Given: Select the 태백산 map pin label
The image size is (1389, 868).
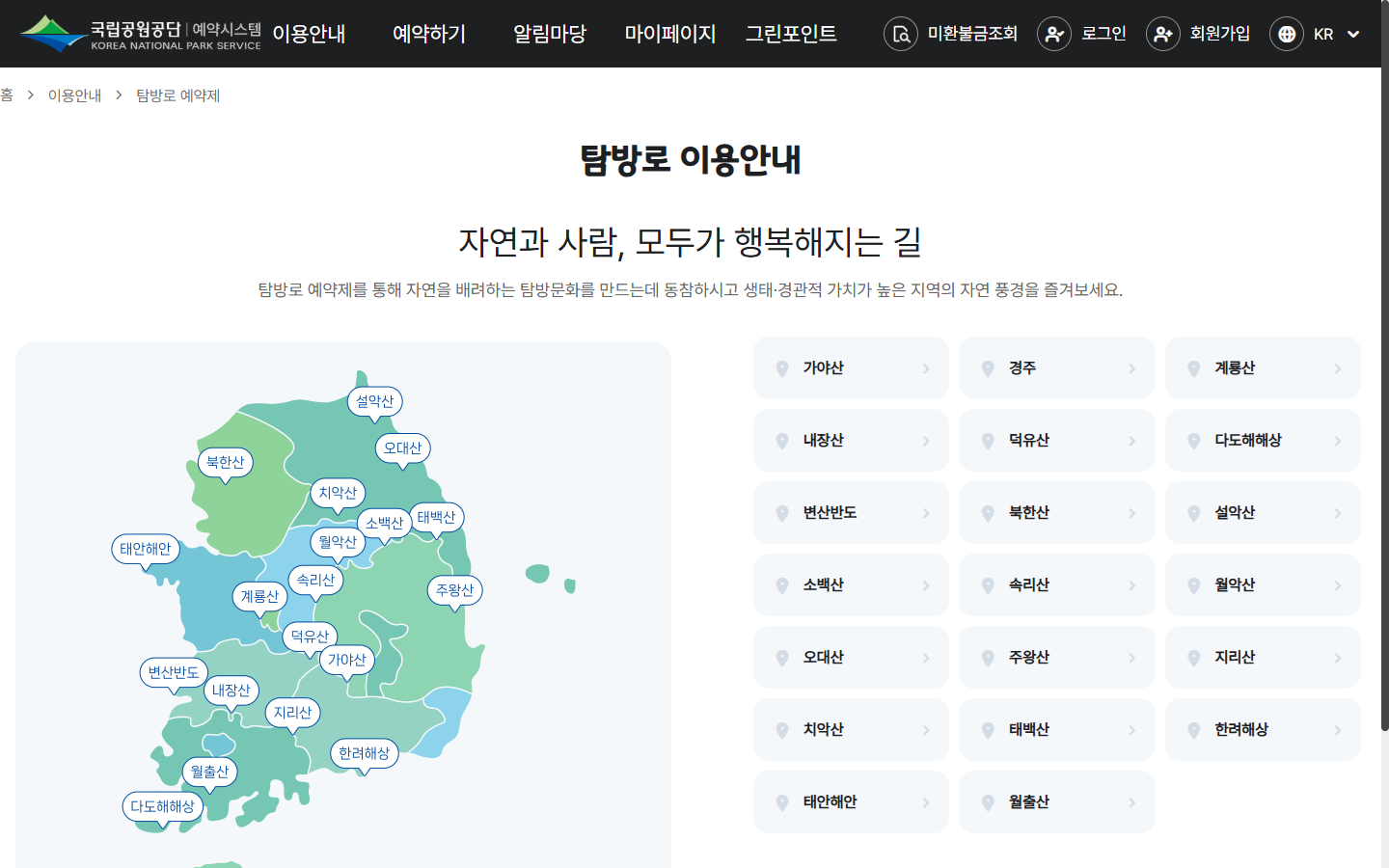Looking at the screenshot, I should [436, 518].
